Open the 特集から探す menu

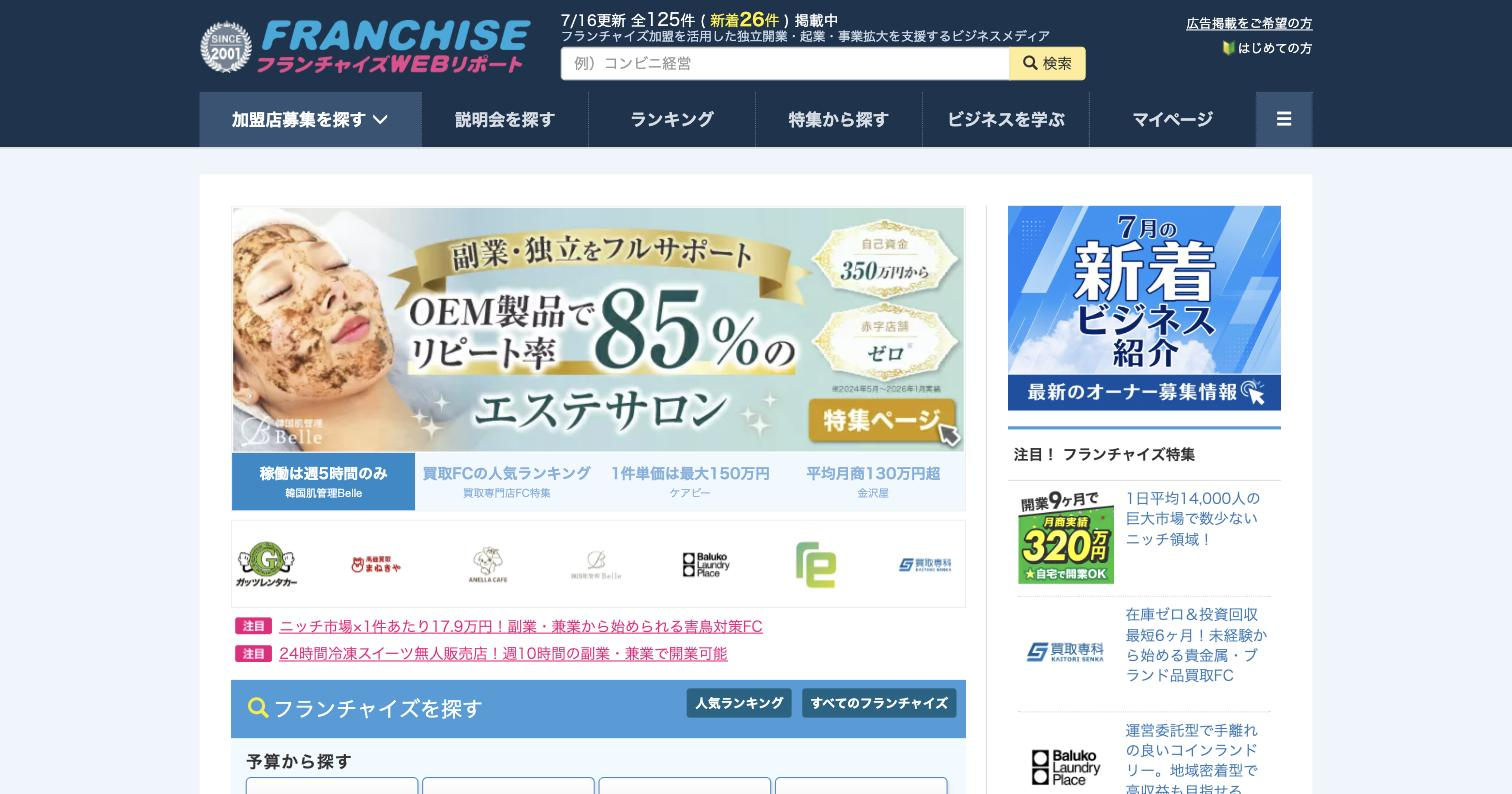[839, 119]
